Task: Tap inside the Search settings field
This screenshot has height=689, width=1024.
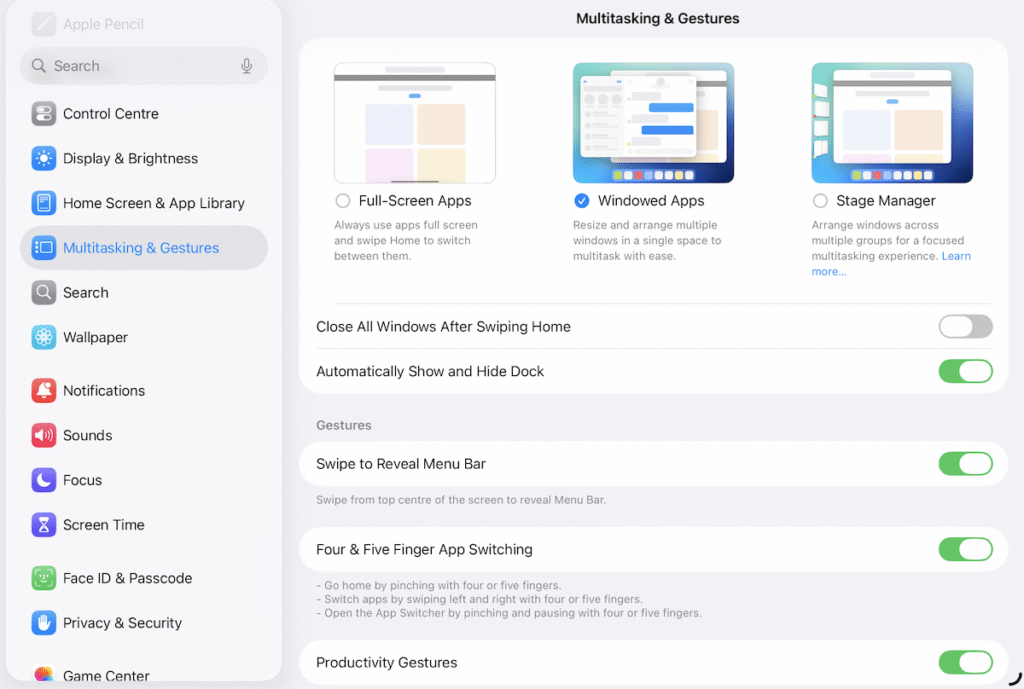Action: point(130,65)
